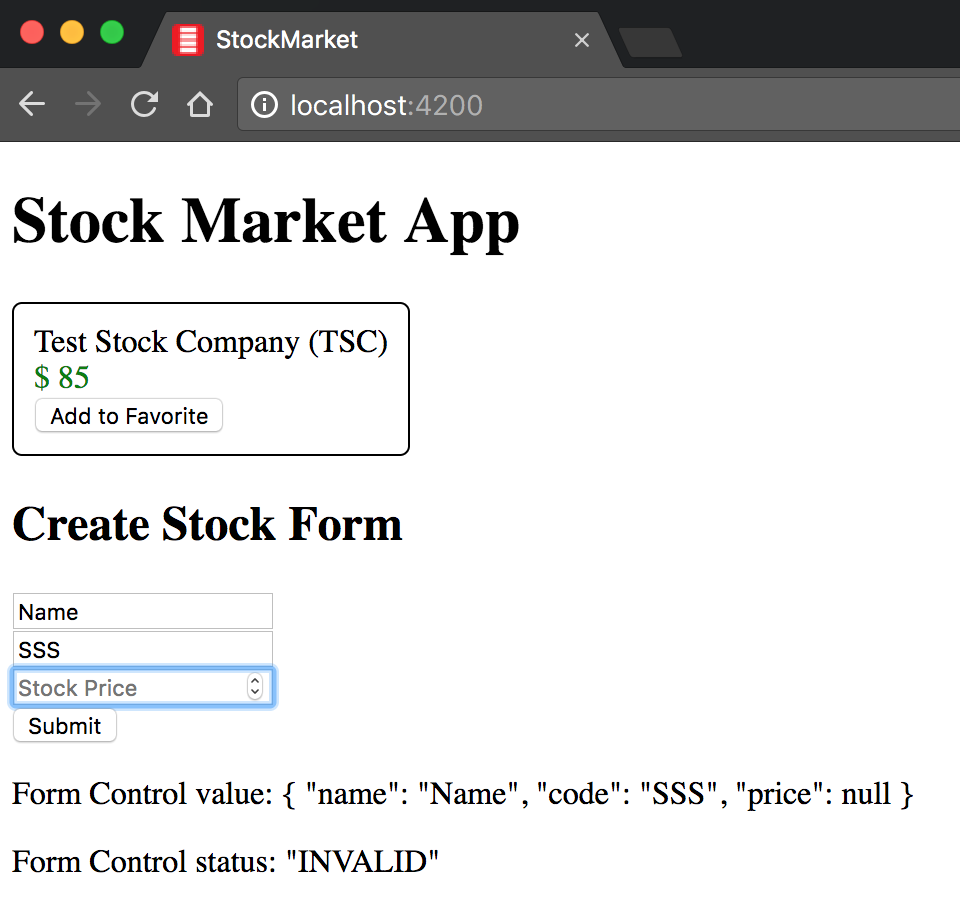Click the browser forward arrow

[x=88, y=105]
